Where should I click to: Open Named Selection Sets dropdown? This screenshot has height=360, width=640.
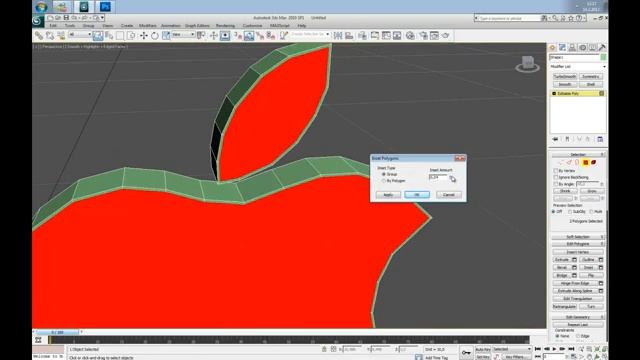click(310, 35)
